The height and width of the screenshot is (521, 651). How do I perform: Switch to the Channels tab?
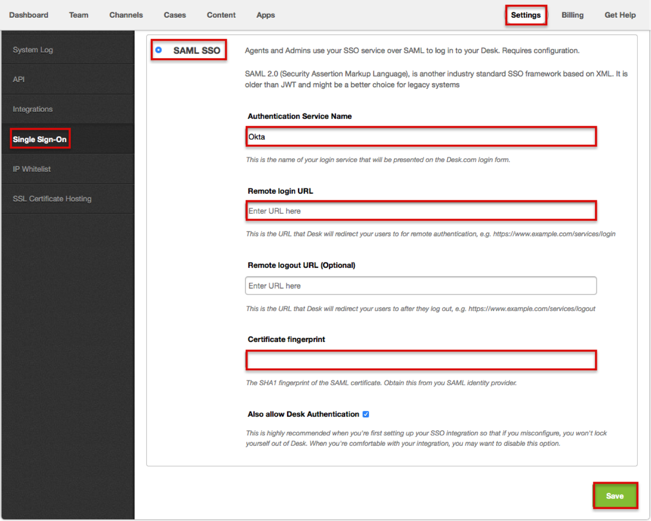(126, 15)
